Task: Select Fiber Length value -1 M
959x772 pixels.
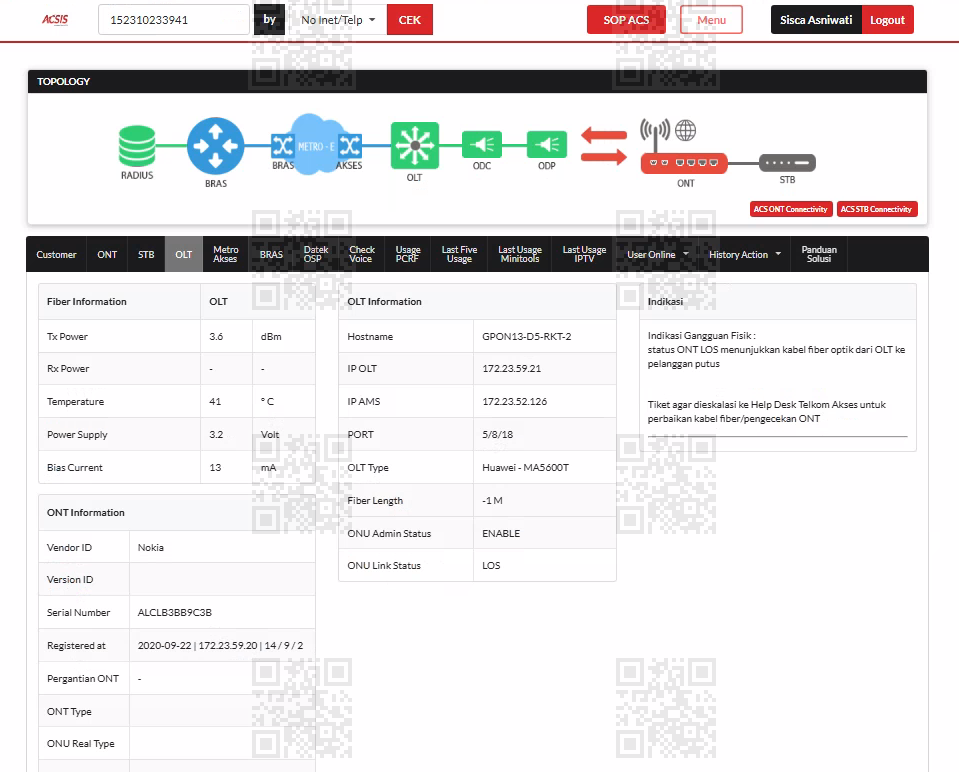Action: coord(492,500)
